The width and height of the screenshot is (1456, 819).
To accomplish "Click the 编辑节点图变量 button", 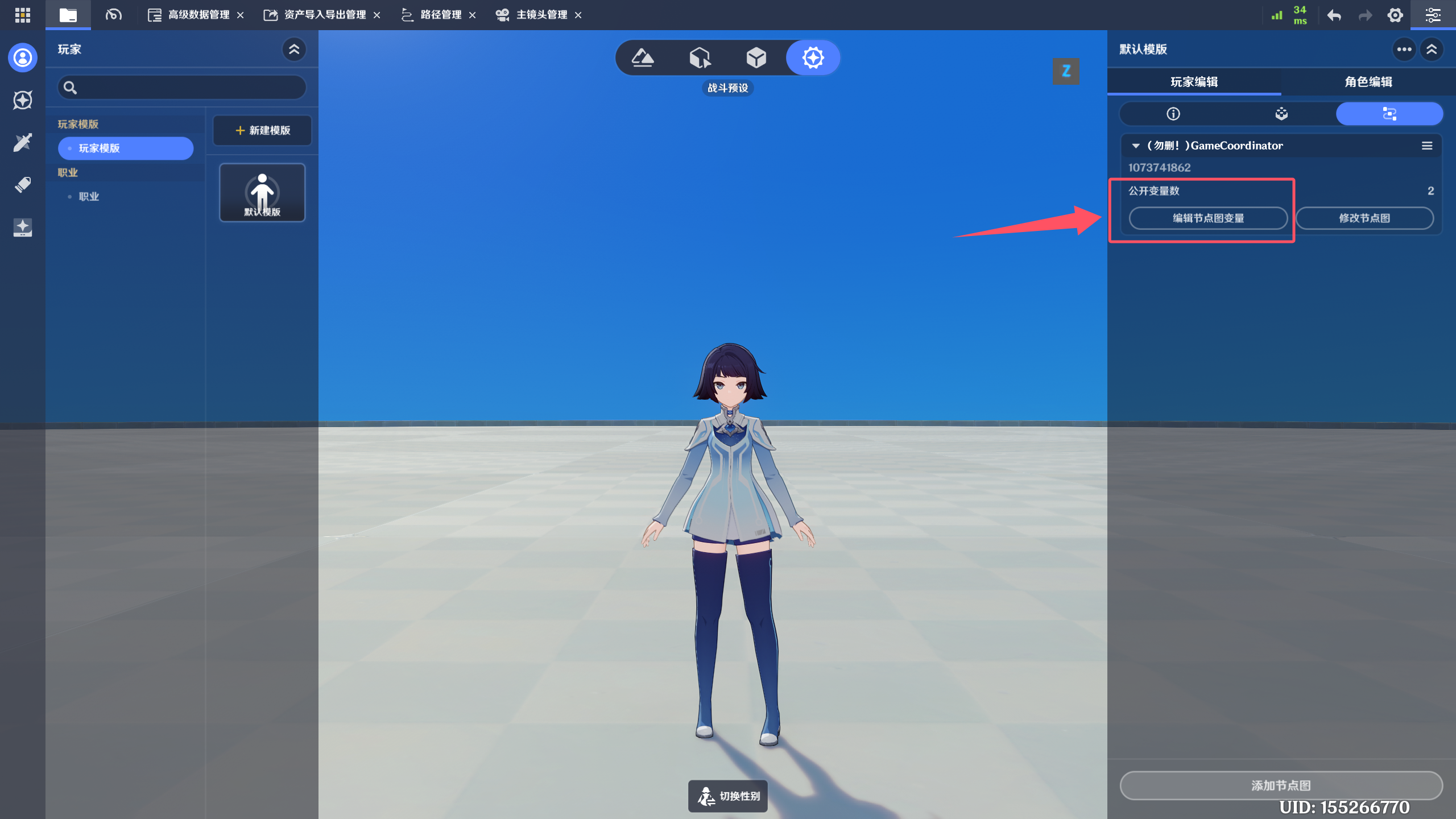I will coord(1208,218).
